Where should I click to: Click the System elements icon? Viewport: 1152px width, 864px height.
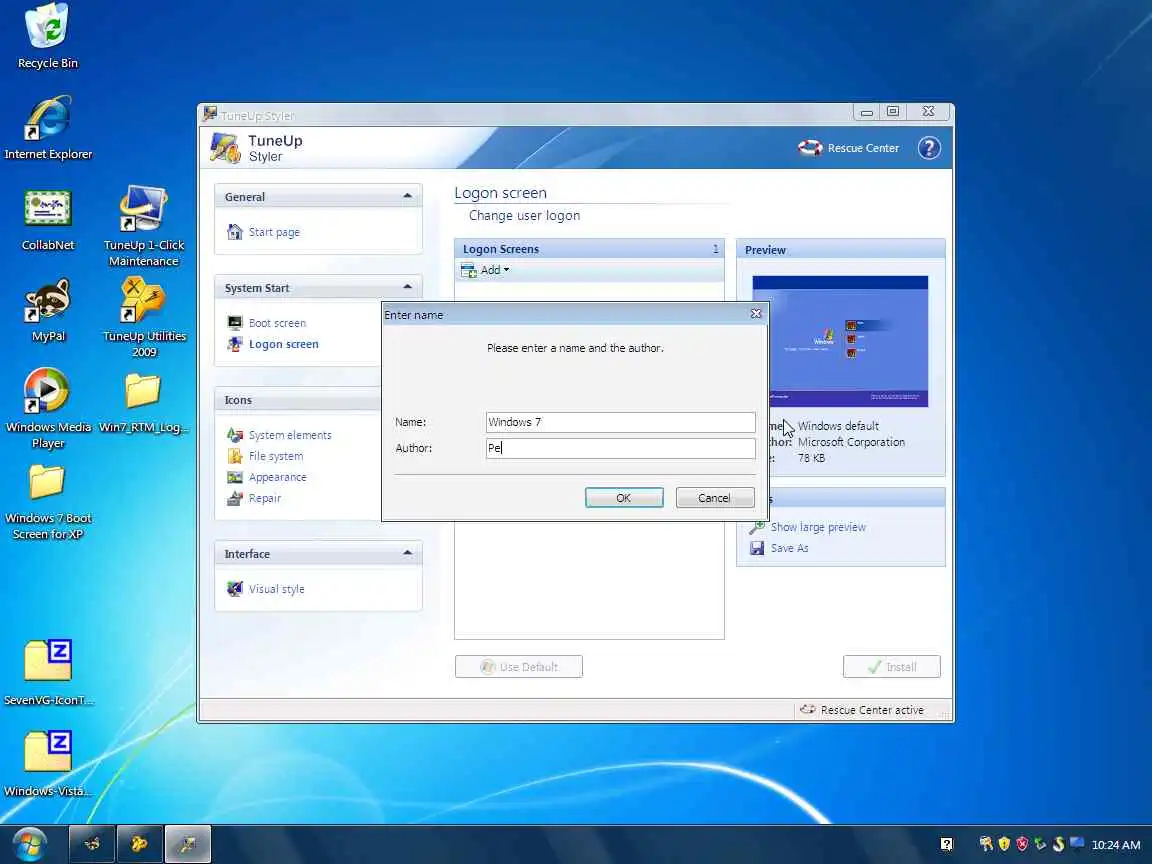pos(234,435)
